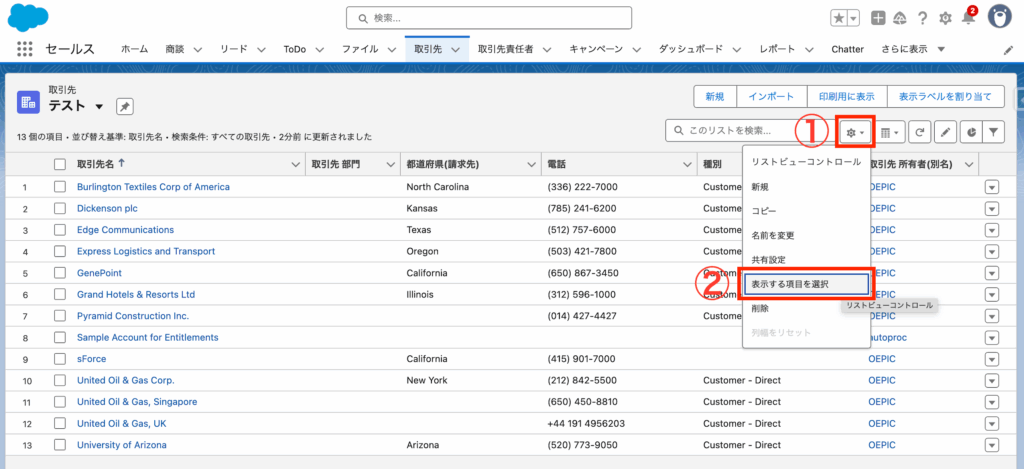Open the 取引先名 column menu chevron
This screenshot has width=1024, height=469.
[295, 165]
